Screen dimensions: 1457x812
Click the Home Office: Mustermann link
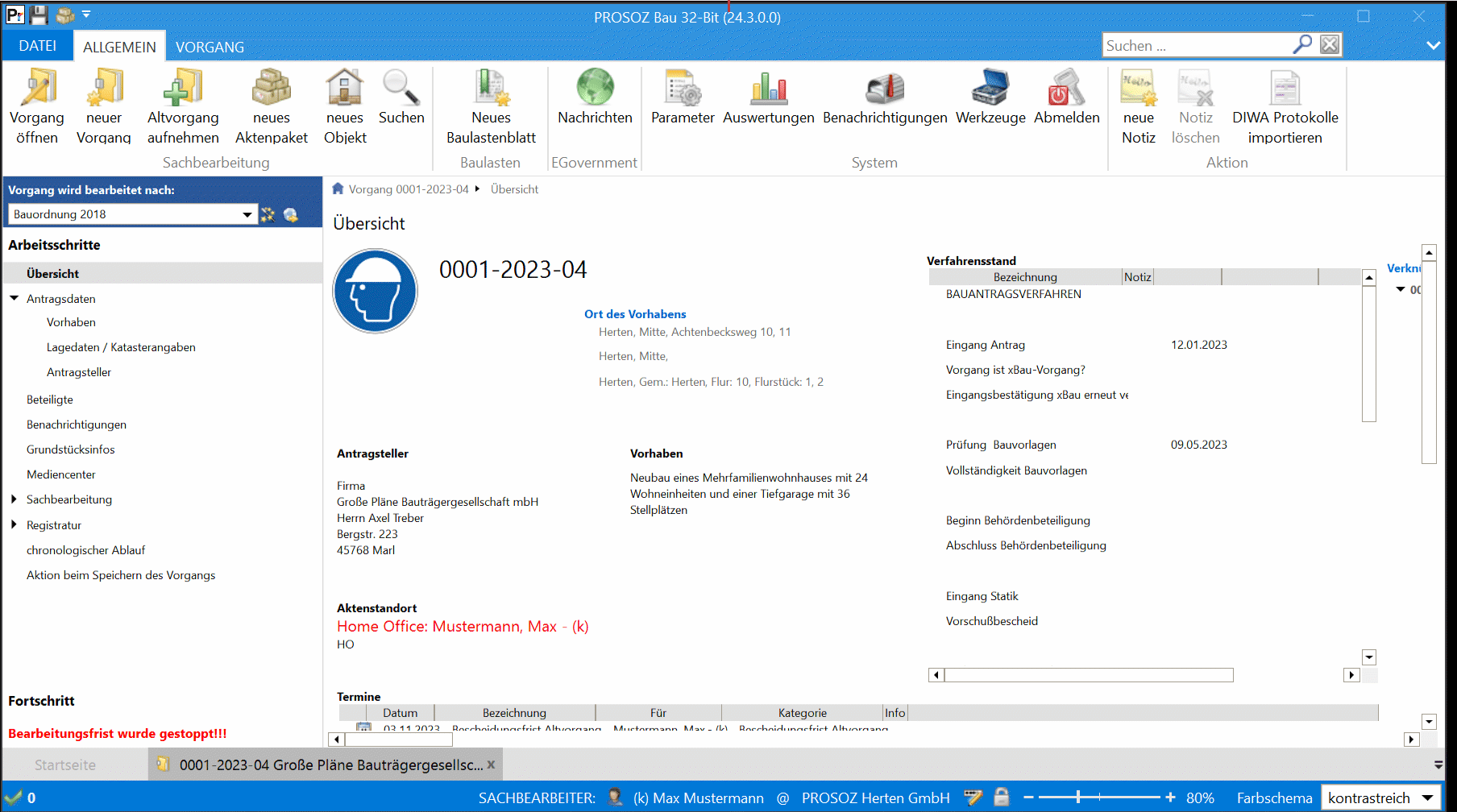[463, 627]
